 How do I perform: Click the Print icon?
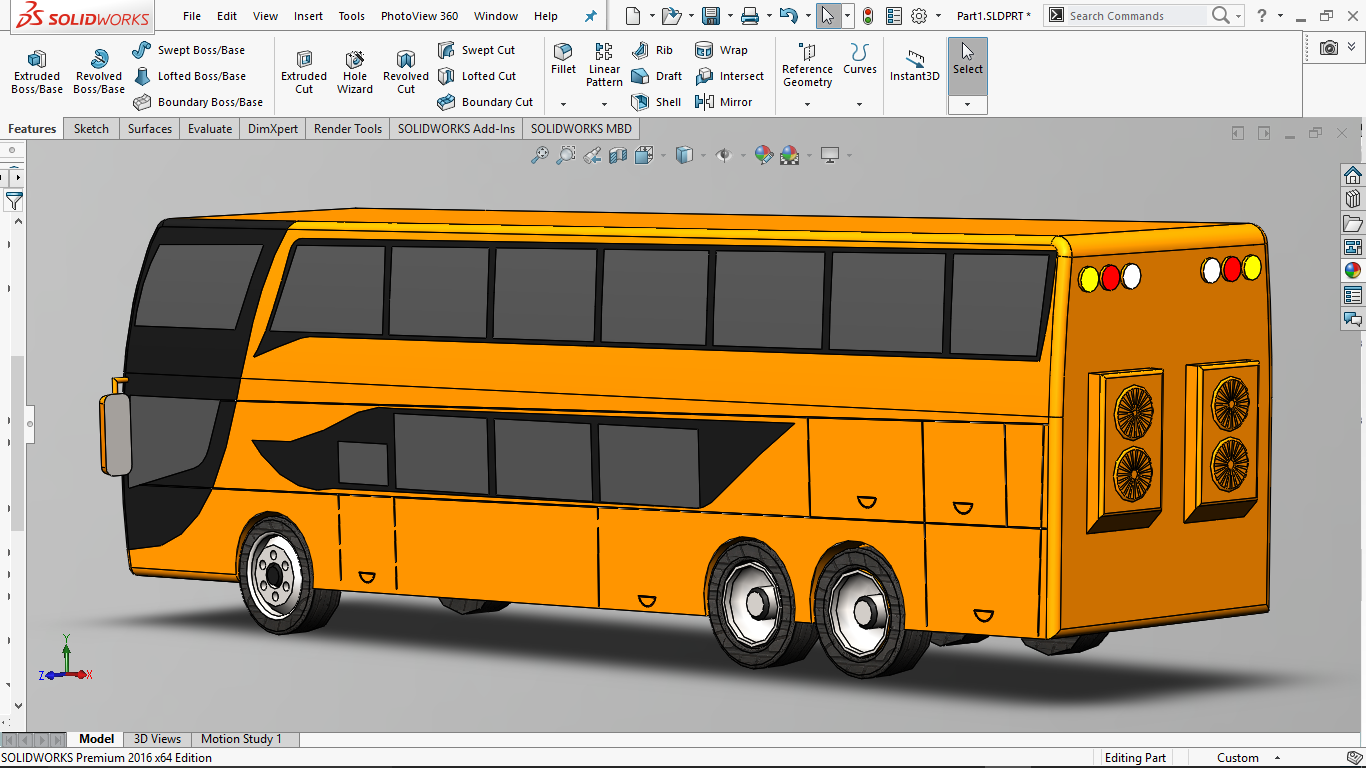[750, 16]
